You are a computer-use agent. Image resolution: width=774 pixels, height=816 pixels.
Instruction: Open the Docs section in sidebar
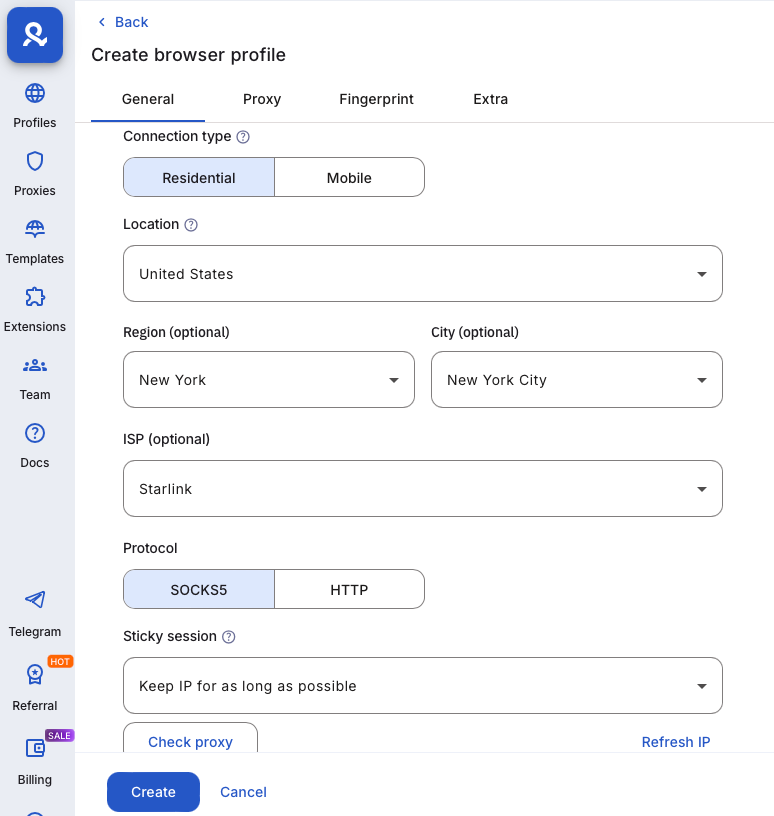pos(35,445)
